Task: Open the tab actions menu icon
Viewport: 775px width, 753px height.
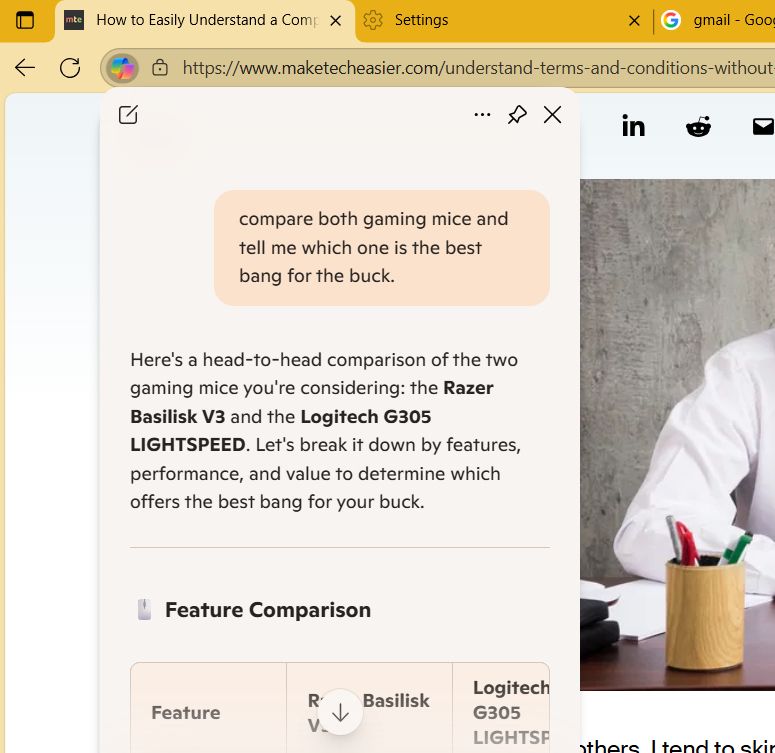Action: 25,20
